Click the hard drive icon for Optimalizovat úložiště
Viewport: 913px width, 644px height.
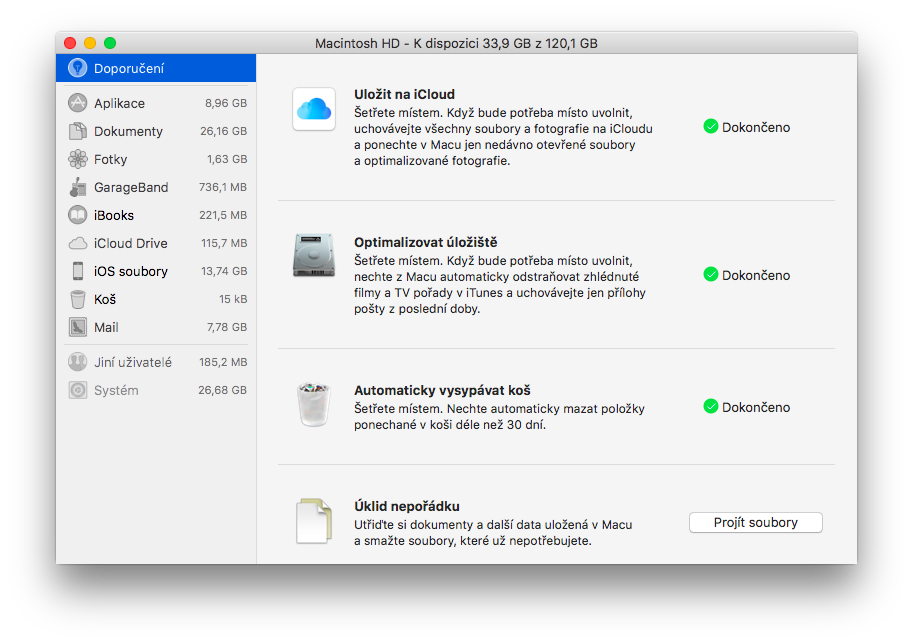(313, 256)
